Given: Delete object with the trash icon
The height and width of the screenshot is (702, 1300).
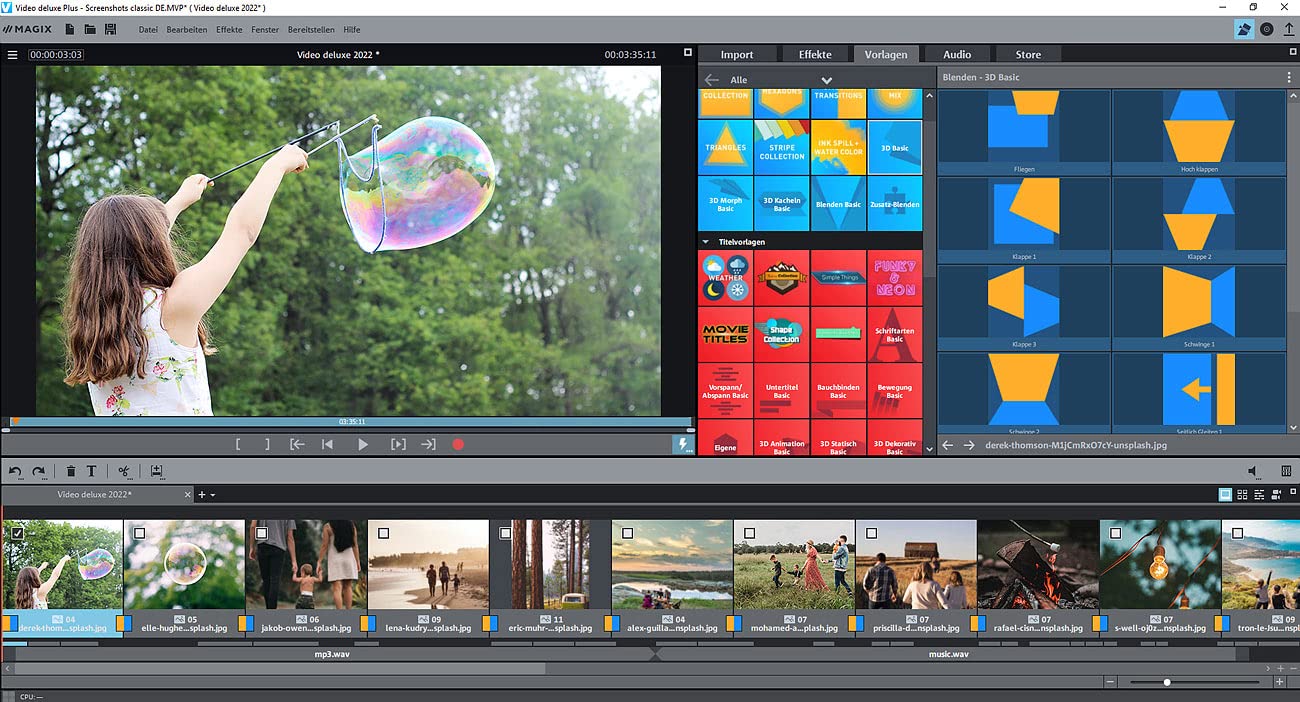Looking at the screenshot, I should (x=71, y=471).
